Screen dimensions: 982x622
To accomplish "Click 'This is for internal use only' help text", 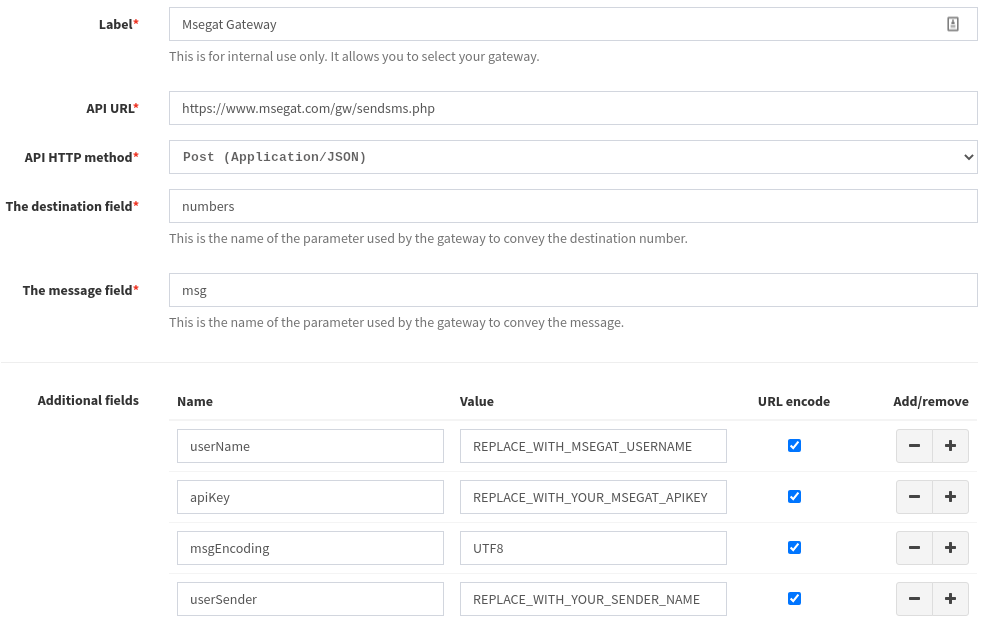I will coord(354,56).
